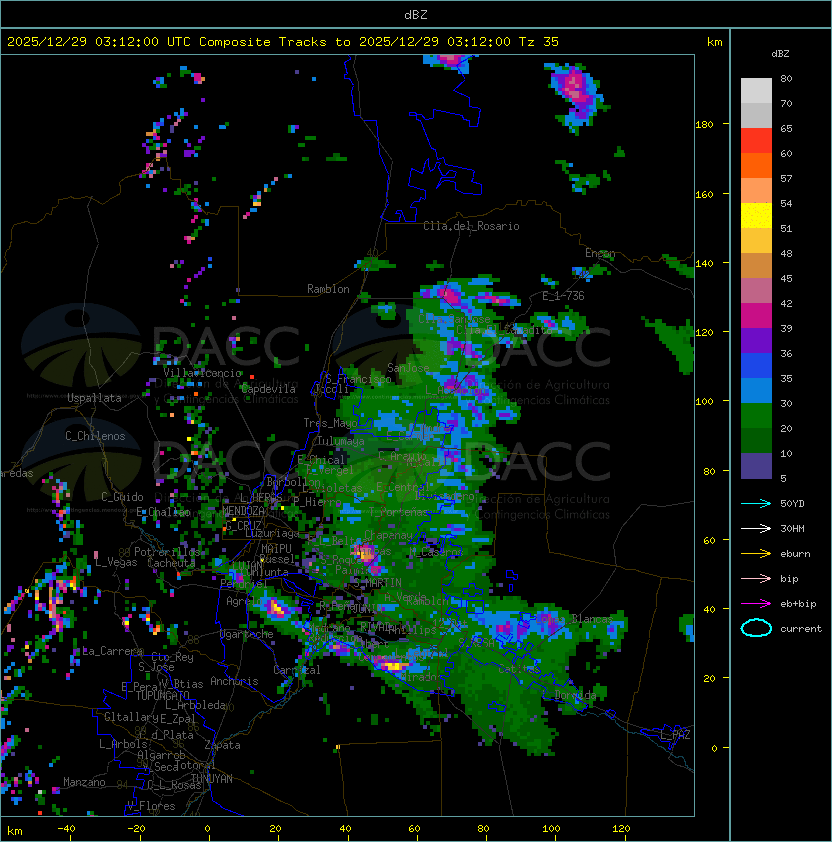Select the purple swatch in the dBZ scale
Viewport: 832px width, 842px height.
pos(756,340)
